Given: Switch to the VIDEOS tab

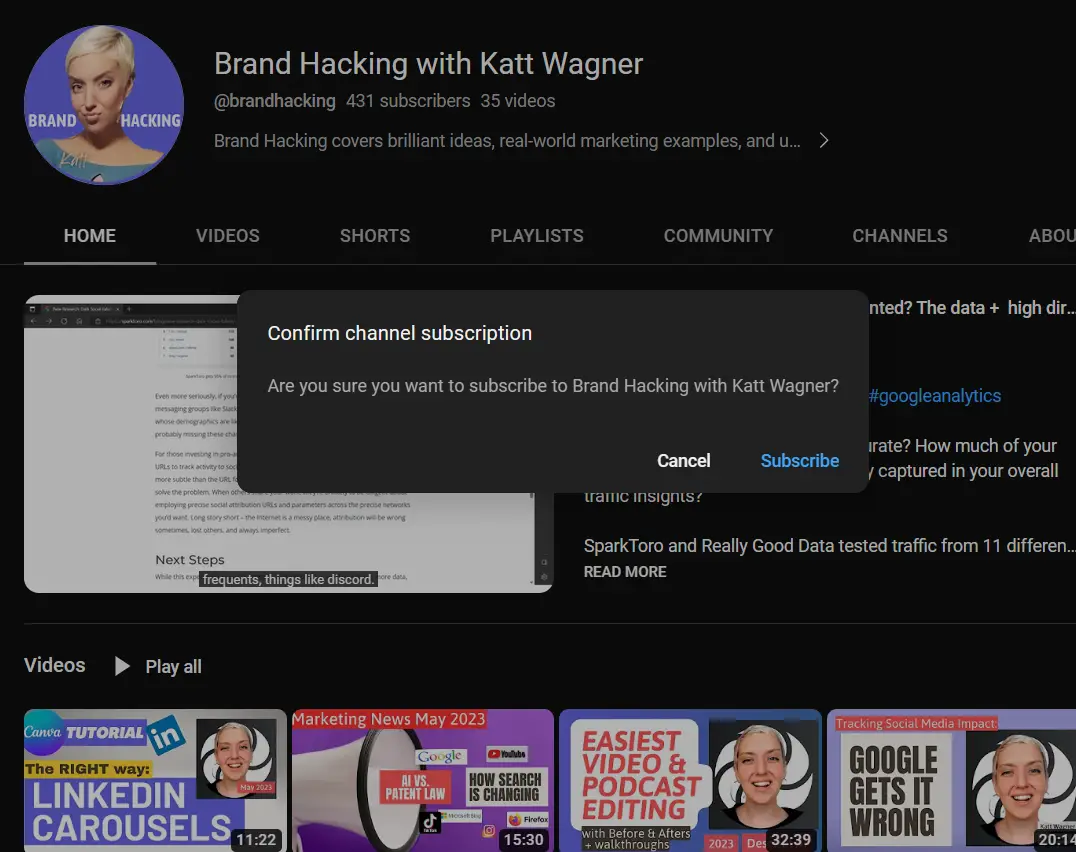Looking at the screenshot, I should 228,236.
